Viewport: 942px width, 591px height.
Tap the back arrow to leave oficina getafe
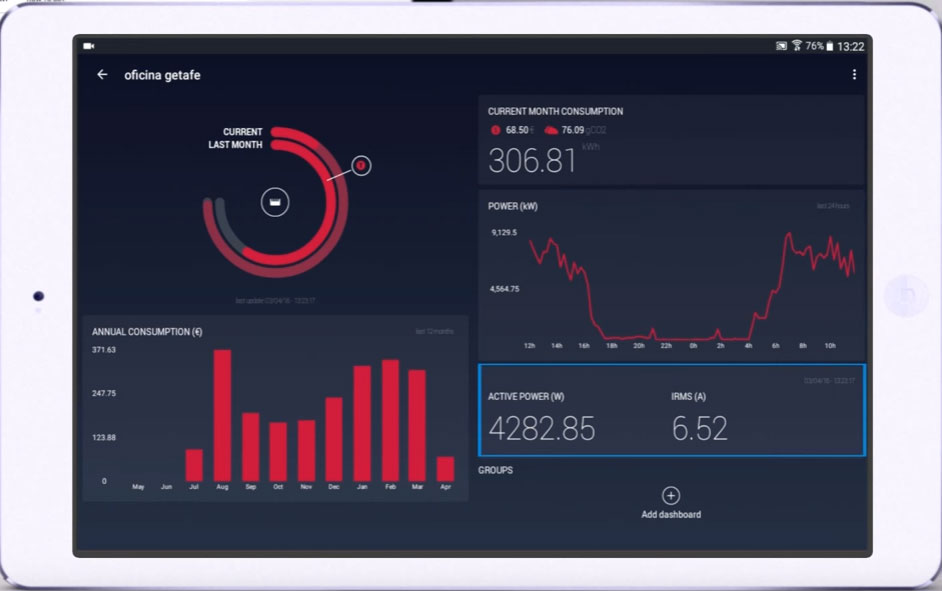click(100, 74)
